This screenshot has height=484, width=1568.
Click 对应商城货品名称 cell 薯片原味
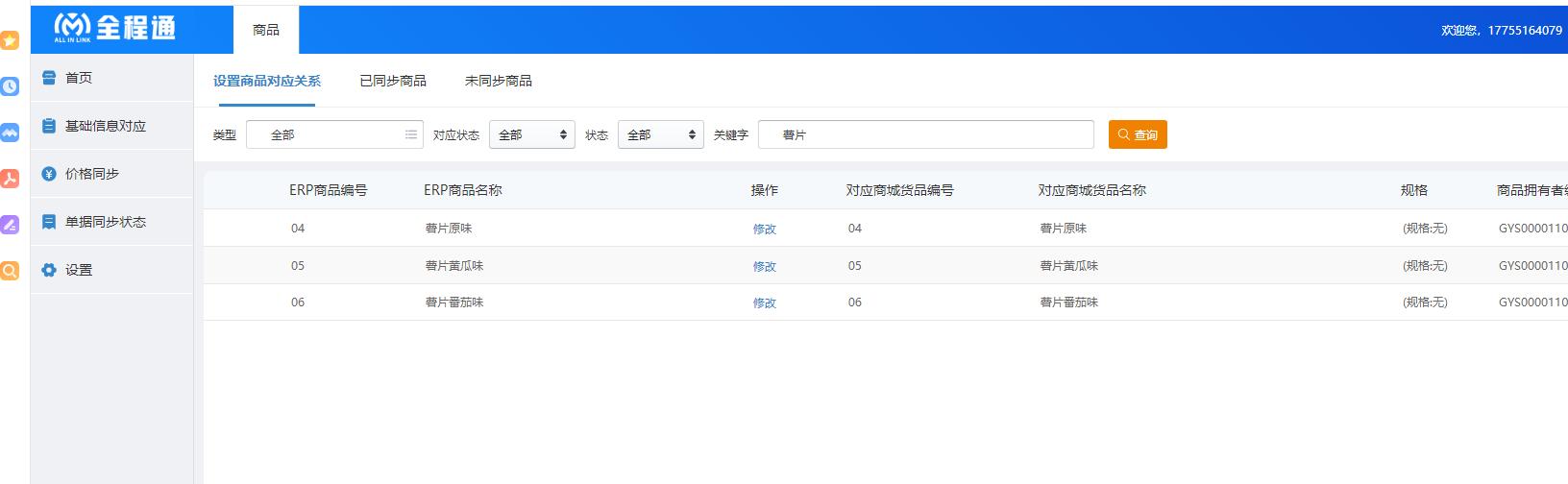click(1064, 229)
